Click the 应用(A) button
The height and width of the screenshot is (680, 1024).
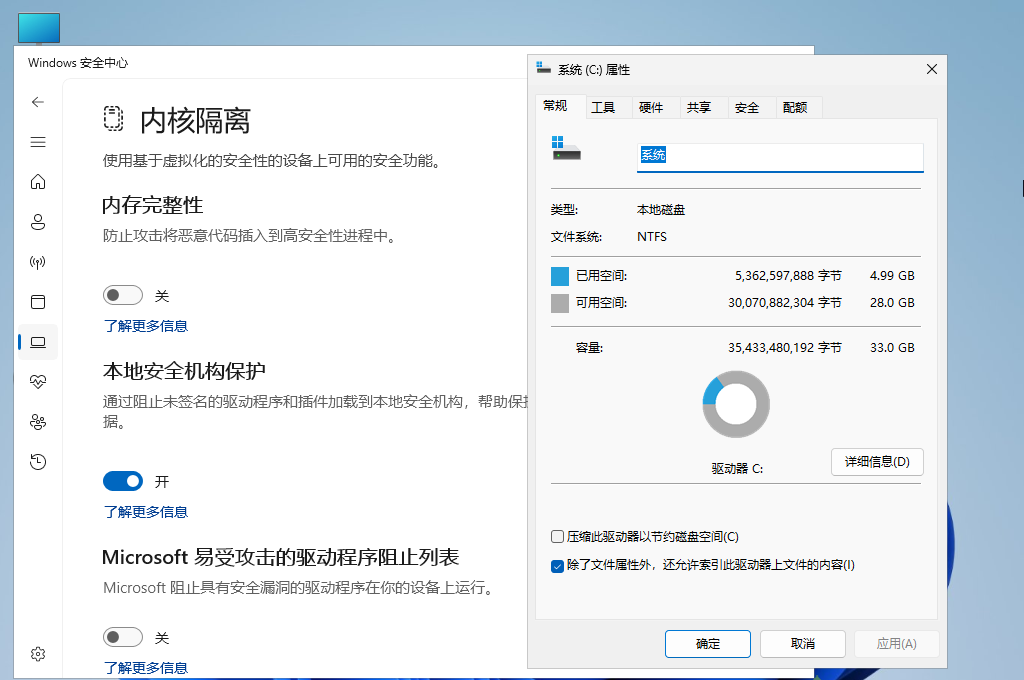pos(897,644)
